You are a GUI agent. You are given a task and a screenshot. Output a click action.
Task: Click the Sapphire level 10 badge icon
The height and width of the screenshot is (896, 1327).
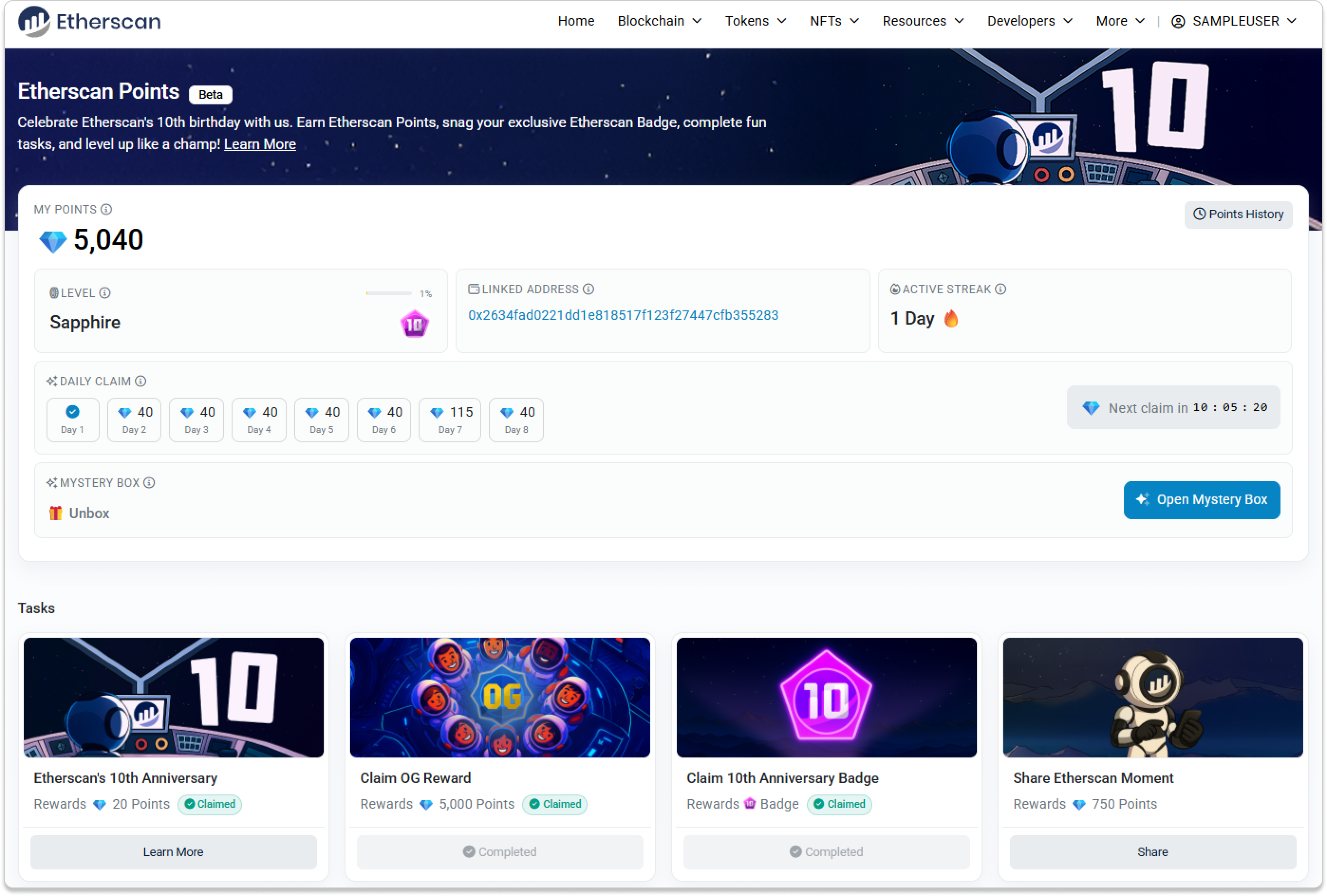[x=414, y=324]
